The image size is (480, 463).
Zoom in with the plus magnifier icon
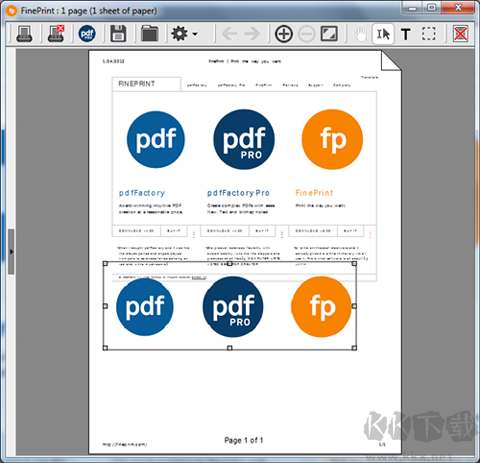pyautogui.click(x=284, y=34)
